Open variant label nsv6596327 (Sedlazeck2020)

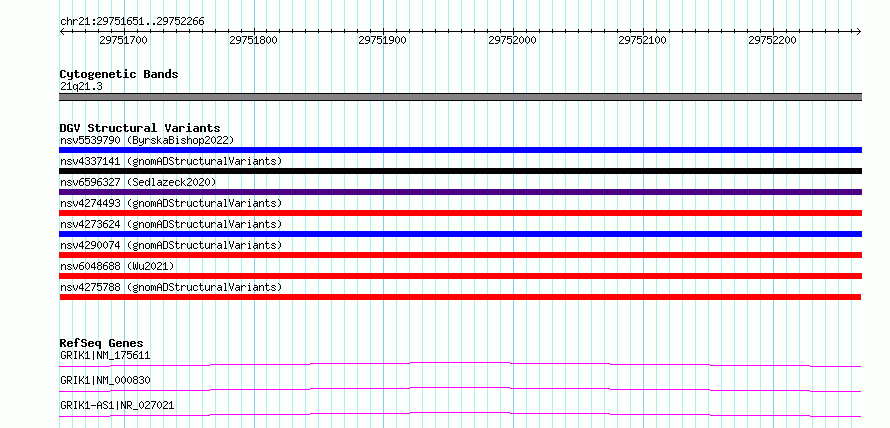(138, 182)
